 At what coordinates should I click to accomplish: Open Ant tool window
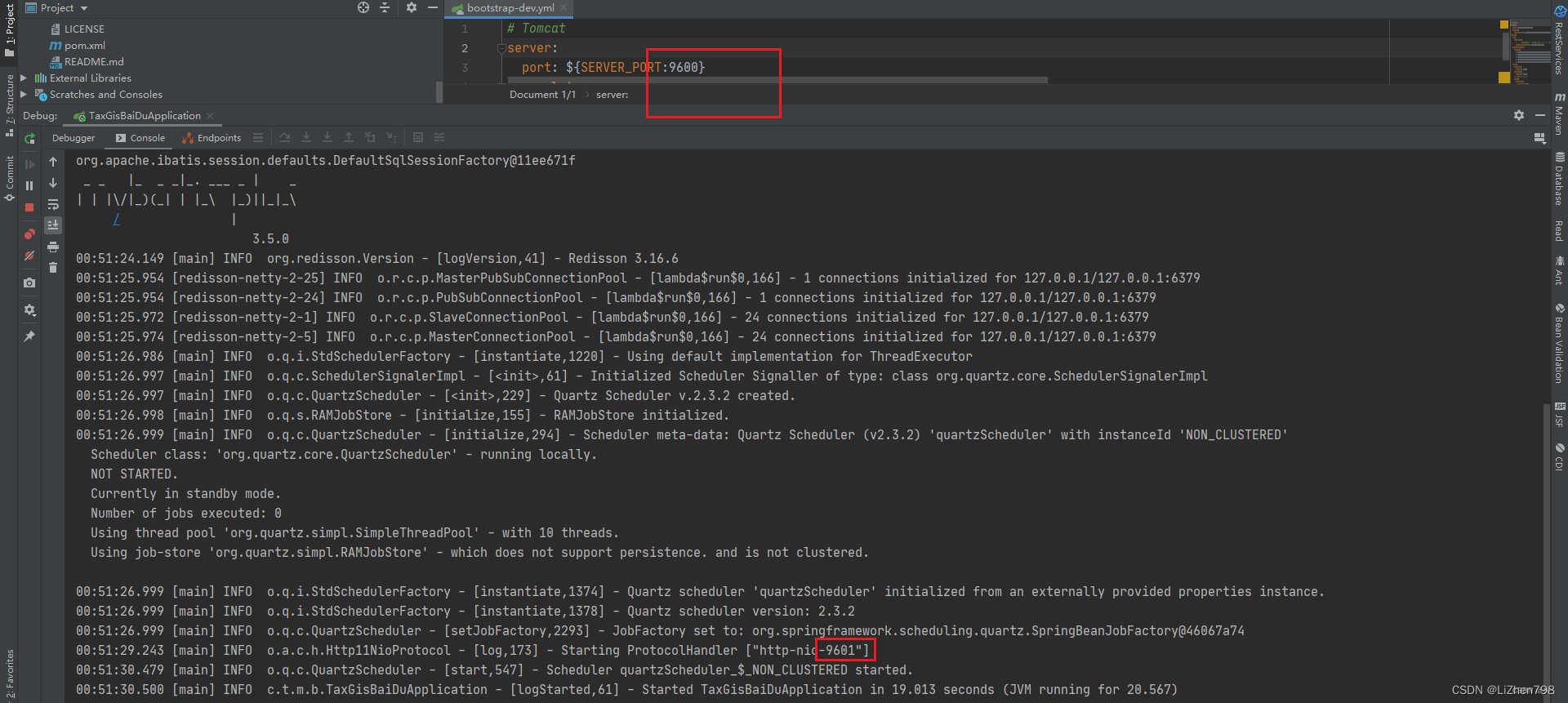pyautogui.click(x=1559, y=270)
